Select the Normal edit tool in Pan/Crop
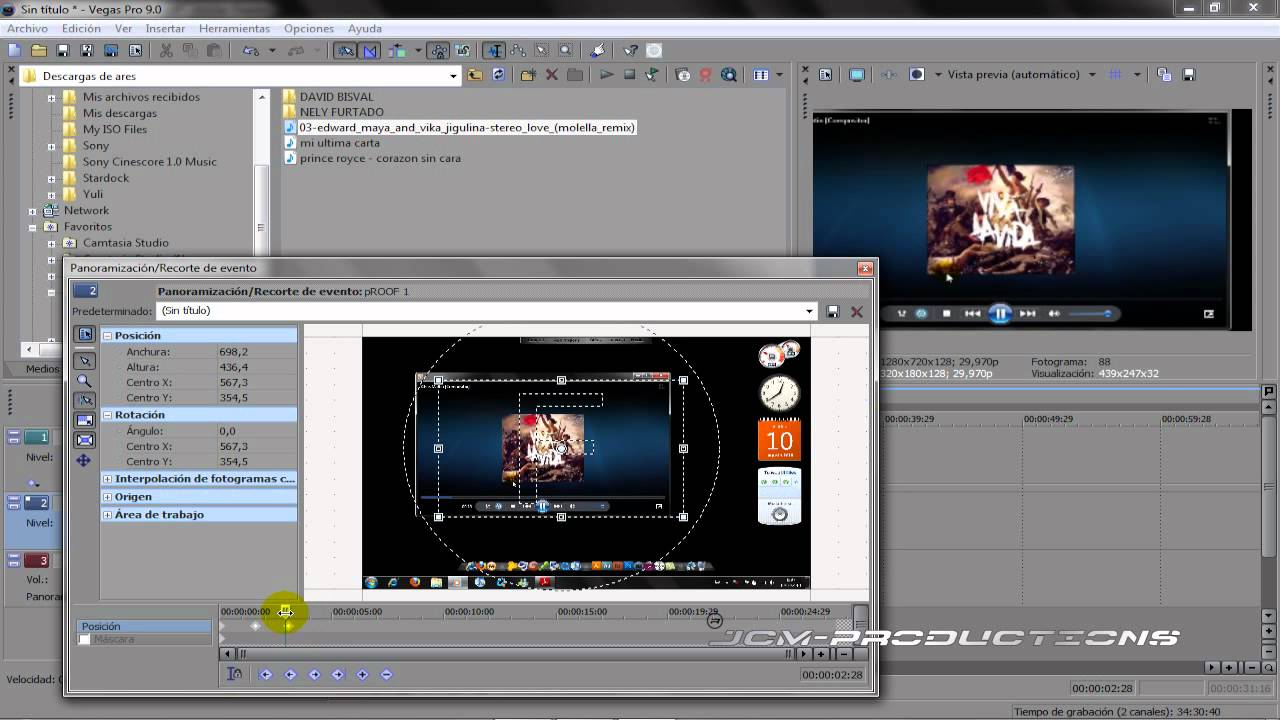Viewport: 1280px width, 720px height. coord(85,360)
